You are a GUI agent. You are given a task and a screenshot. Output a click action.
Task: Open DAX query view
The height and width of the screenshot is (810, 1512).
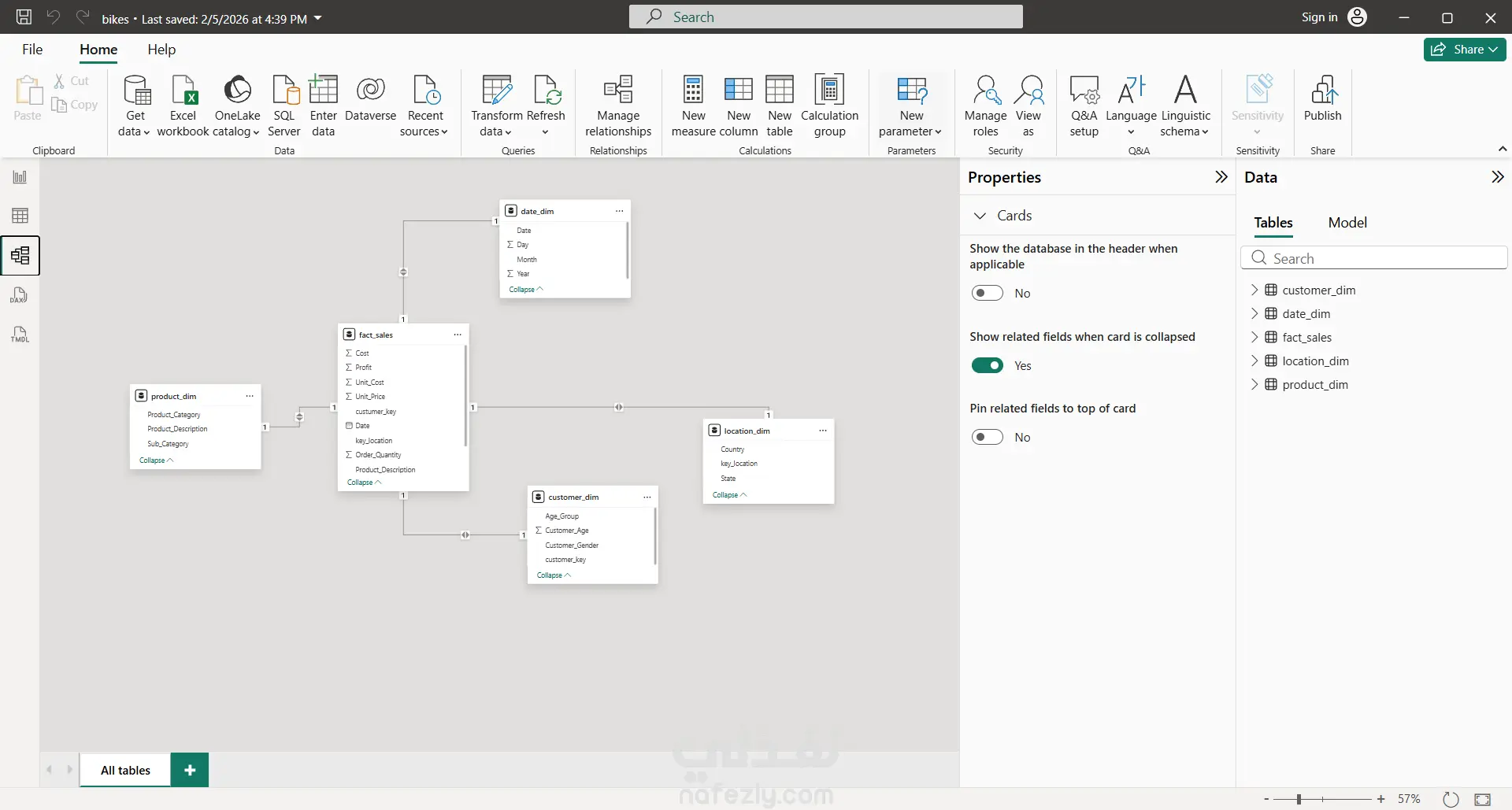(x=20, y=295)
